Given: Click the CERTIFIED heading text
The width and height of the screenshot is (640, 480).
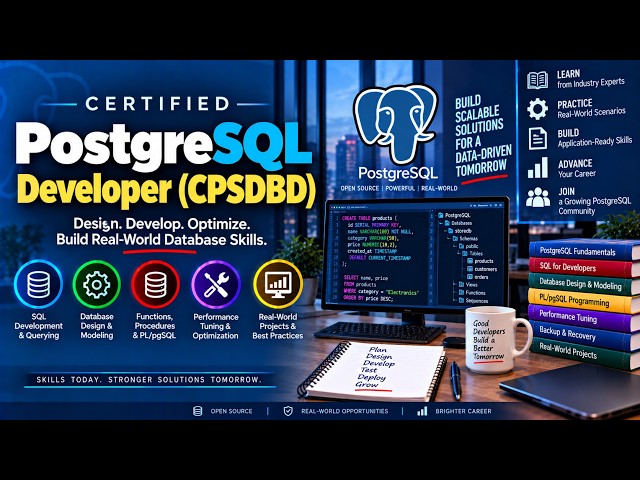Looking at the screenshot, I should tap(158, 104).
